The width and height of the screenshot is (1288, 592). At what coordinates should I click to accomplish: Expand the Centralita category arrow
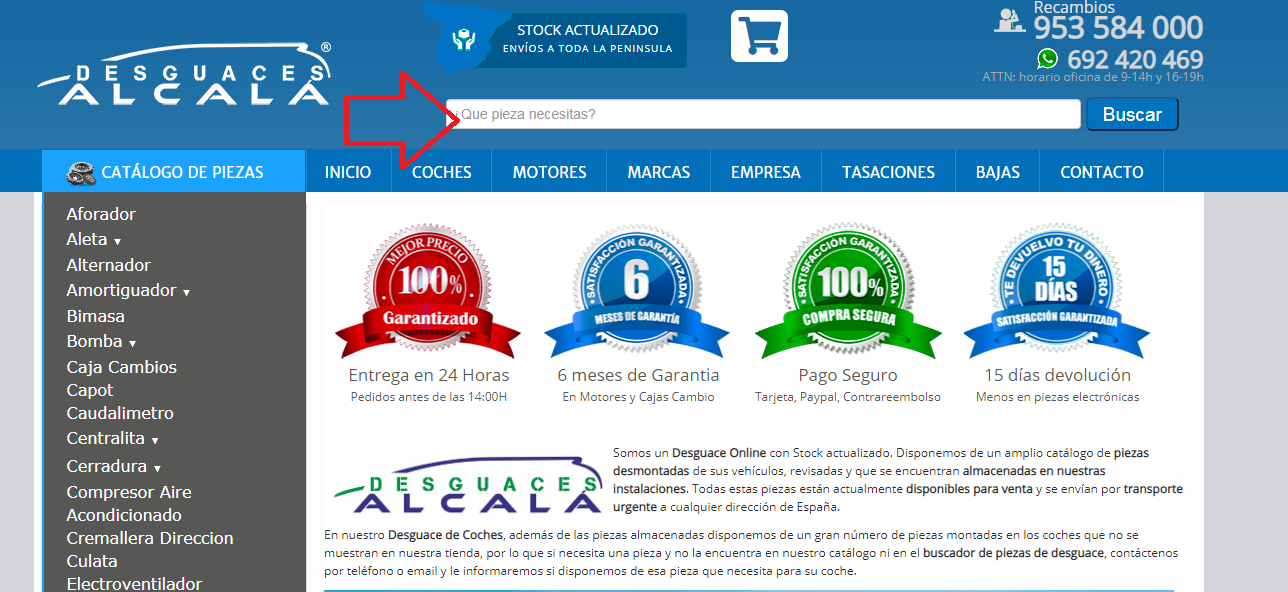pos(155,441)
